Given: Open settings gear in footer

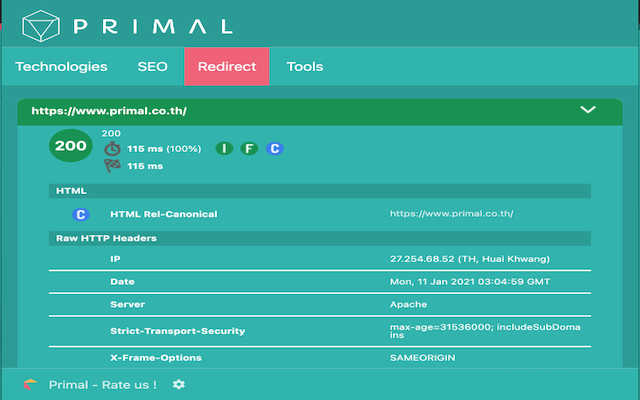Looking at the screenshot, I should pyautogui.click(x=178, y=384).
